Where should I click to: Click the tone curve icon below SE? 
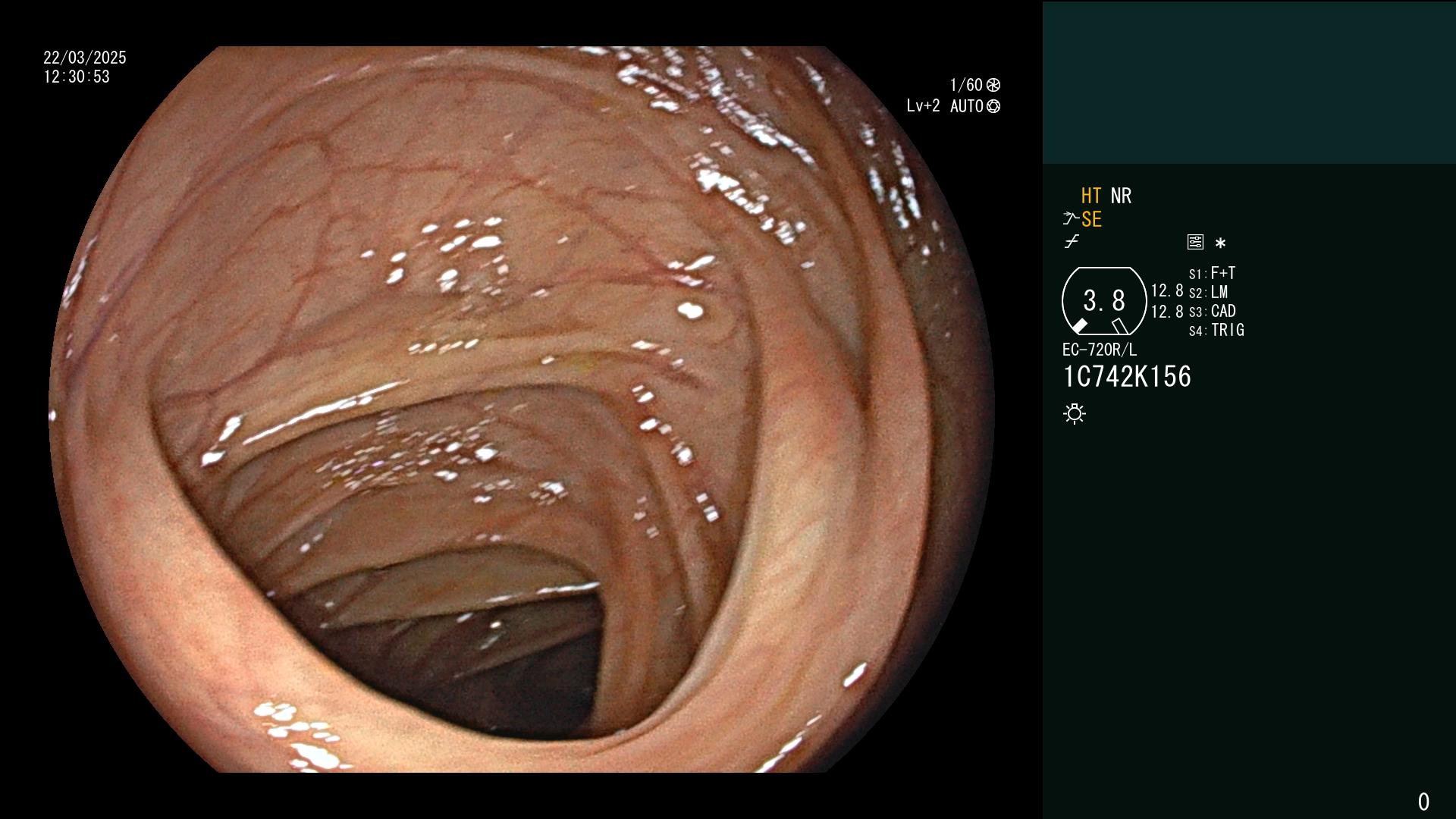[1072, 242]
